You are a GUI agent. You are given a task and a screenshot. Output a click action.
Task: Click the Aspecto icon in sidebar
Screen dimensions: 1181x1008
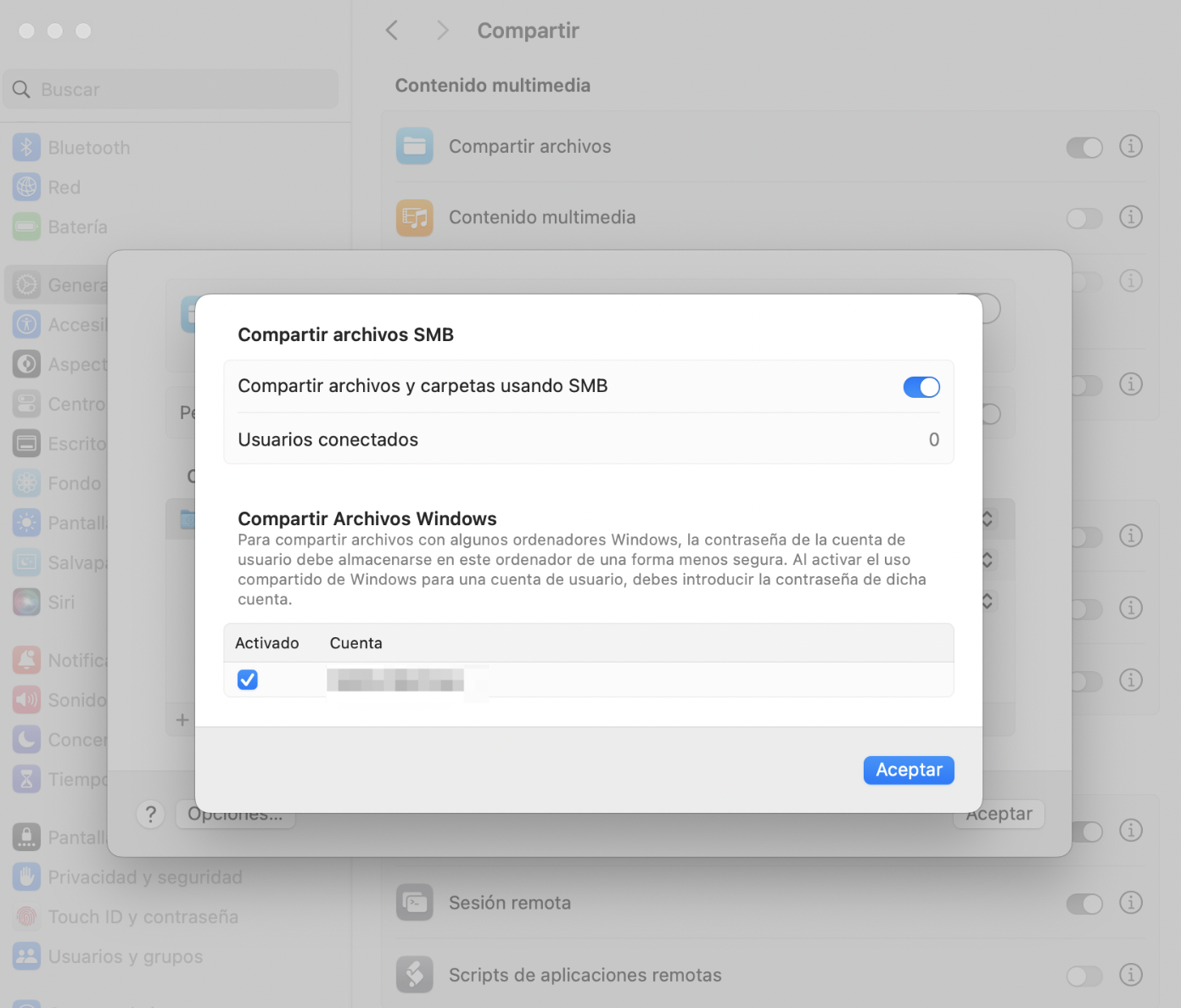27,364
